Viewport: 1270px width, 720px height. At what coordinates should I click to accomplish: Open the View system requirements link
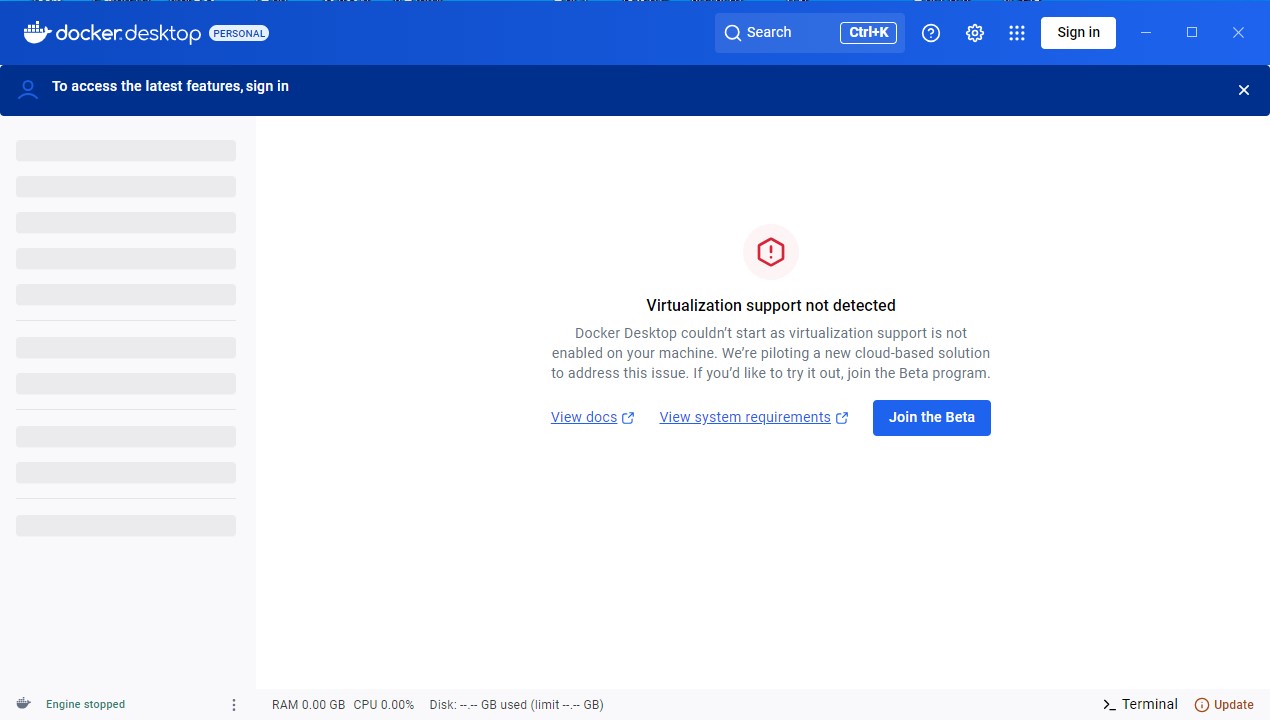(x=745, y=417)
